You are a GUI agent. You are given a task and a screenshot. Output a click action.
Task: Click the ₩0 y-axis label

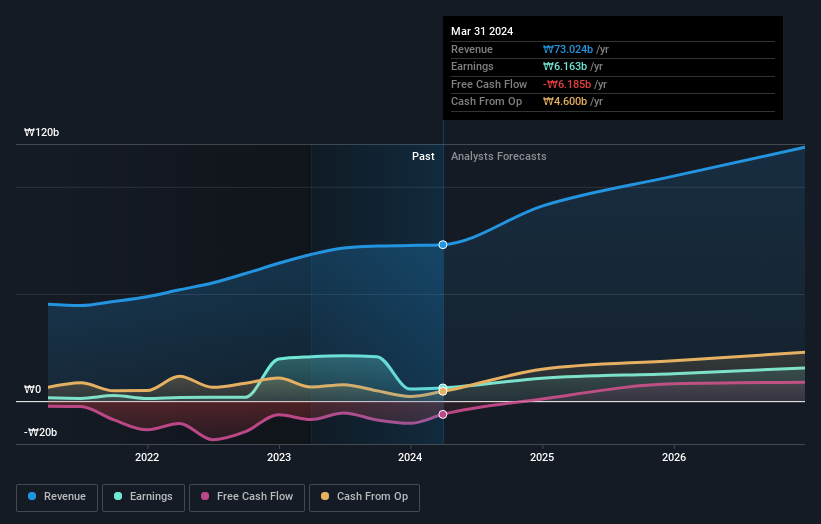32,389
